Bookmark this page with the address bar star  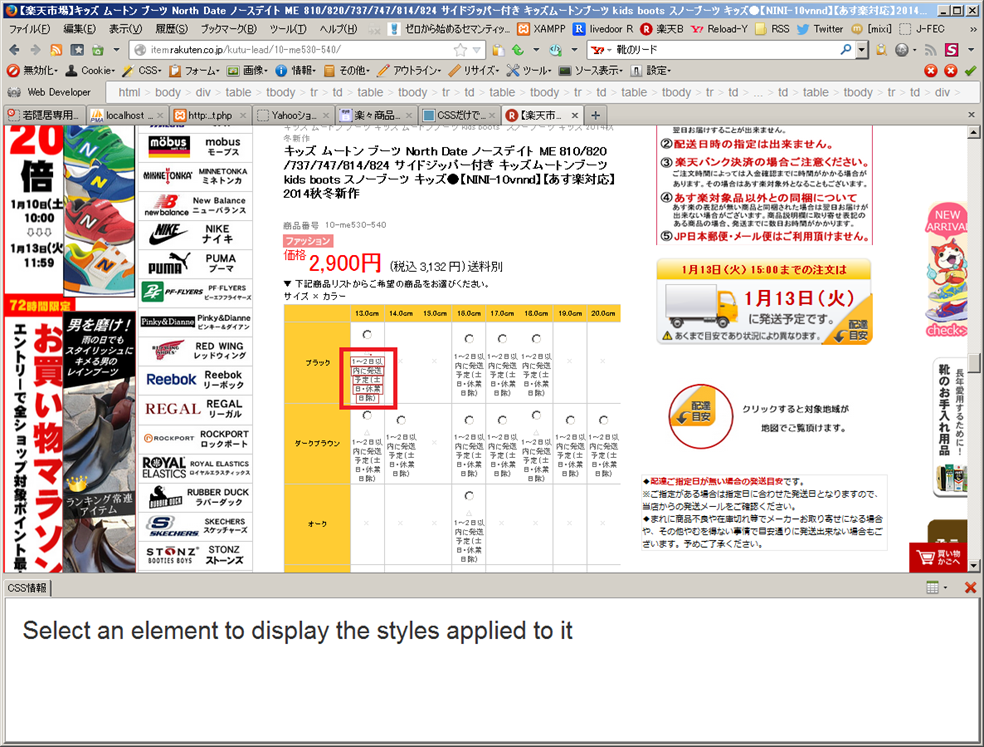461,50
